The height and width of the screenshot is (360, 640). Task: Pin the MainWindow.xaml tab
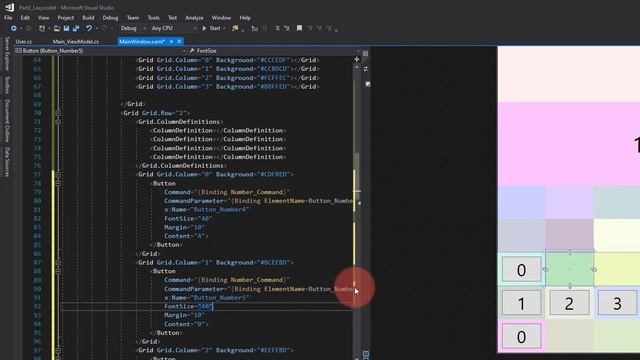[x=171, y=42]
